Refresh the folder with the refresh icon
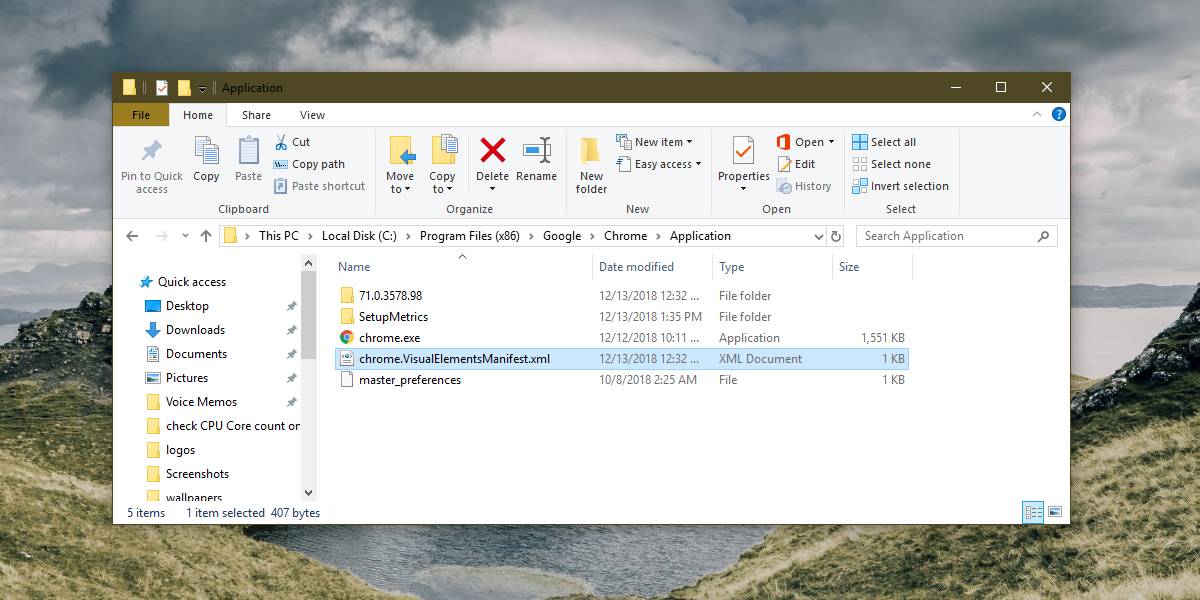 tap(836, 235)
